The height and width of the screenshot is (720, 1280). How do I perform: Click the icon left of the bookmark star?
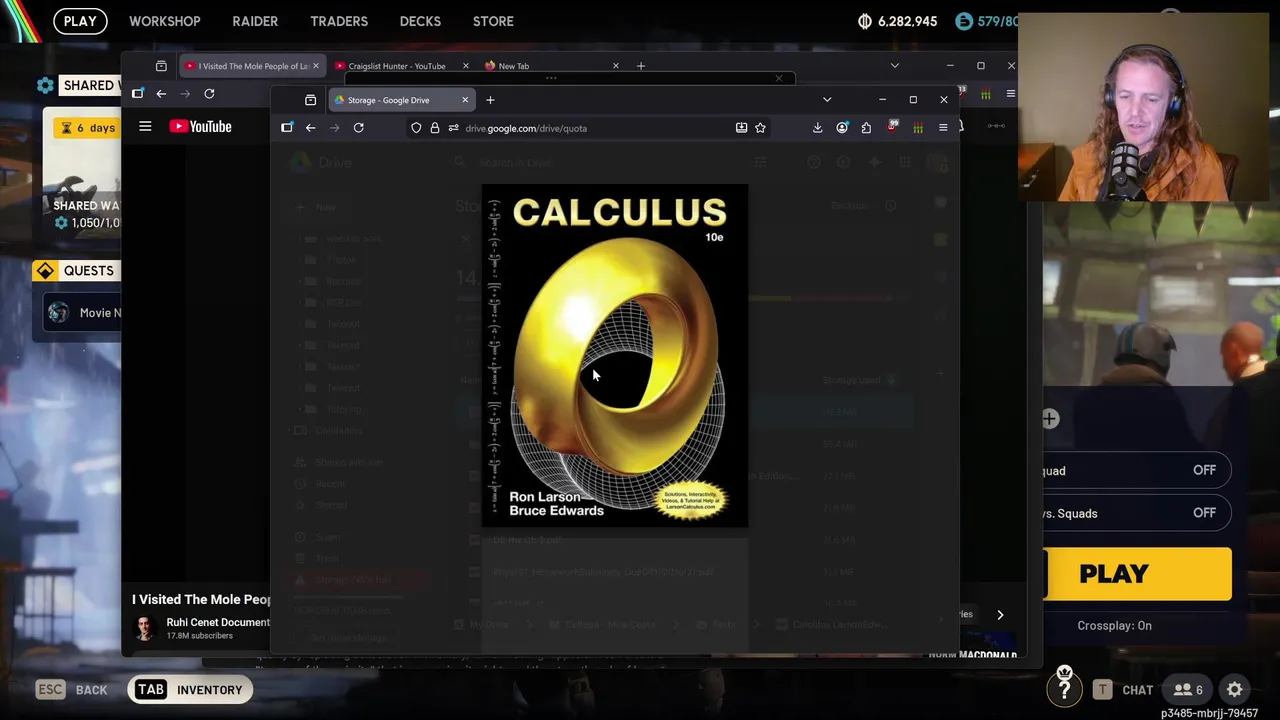tap(741, 128)
